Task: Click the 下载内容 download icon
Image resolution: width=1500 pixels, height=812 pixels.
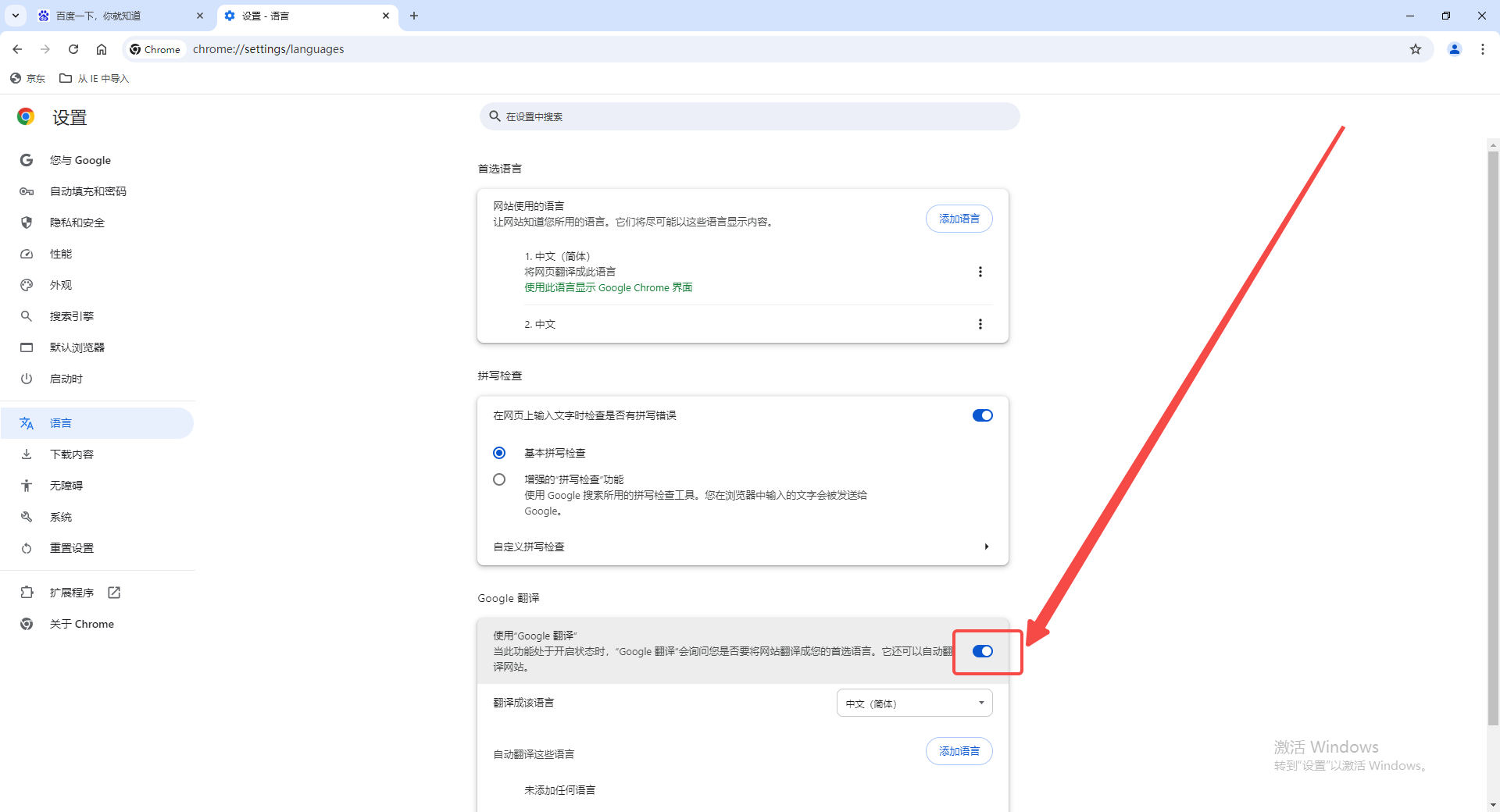Action: [x=27, y=454]
